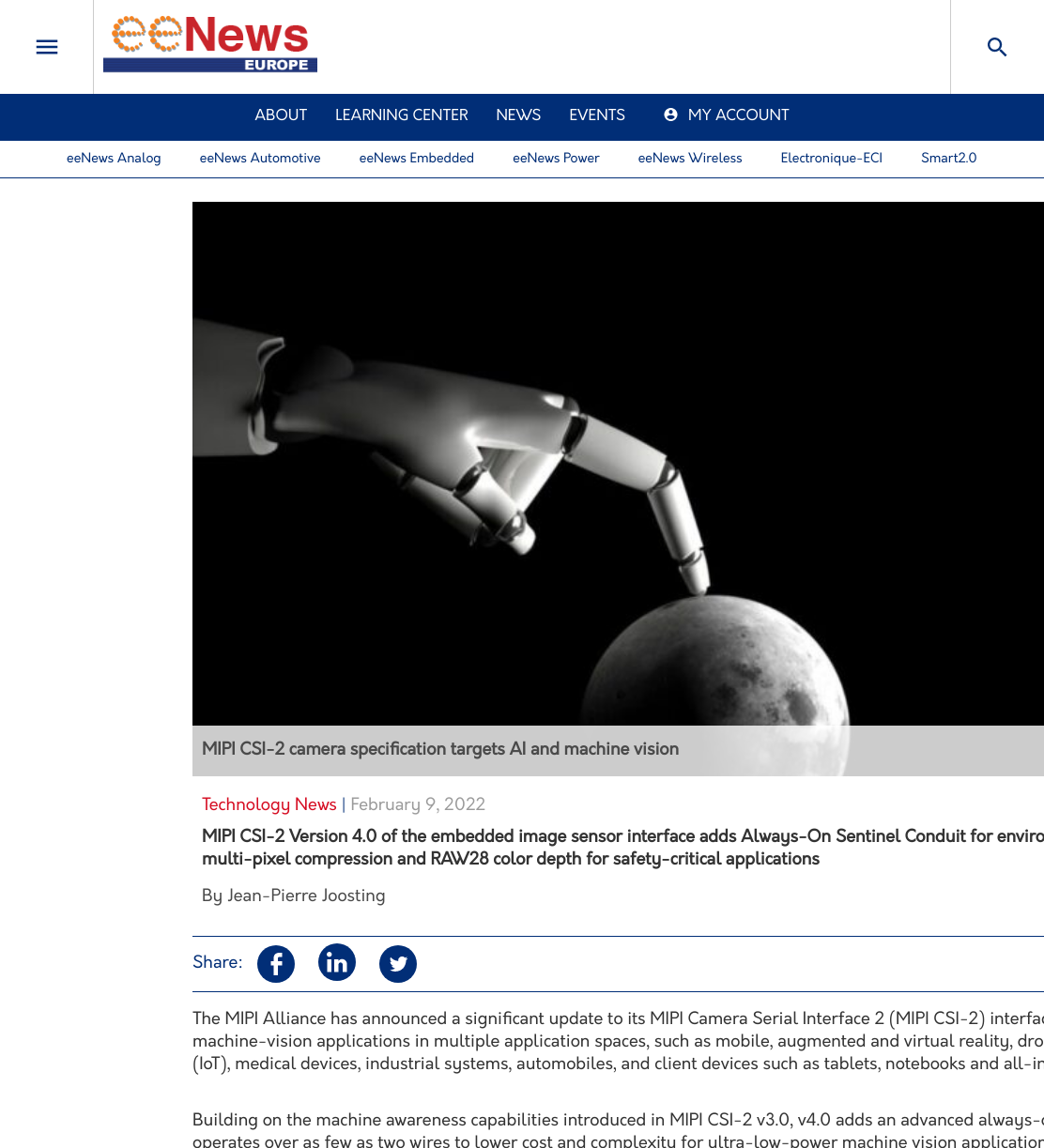
Task: Visit eeNews Embedded site
Action: pyautogui.click(x=417, y=158)
